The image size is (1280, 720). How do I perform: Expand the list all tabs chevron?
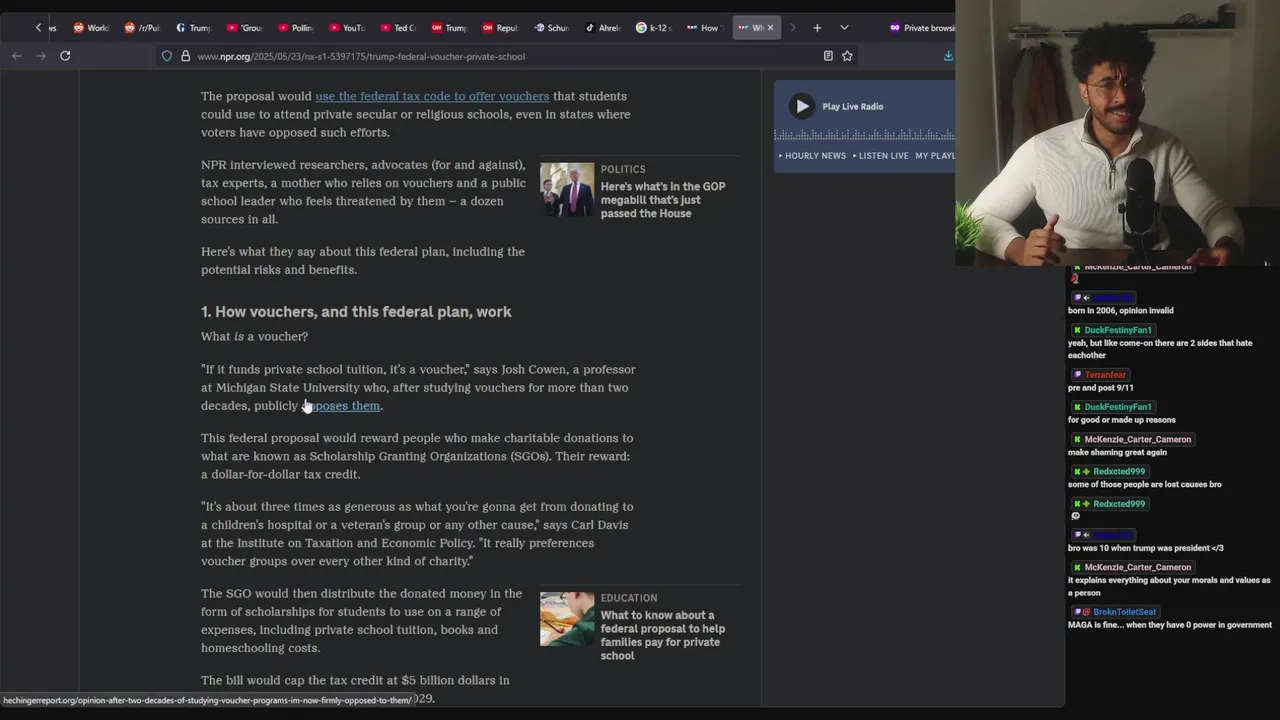(x=844, y=28)
